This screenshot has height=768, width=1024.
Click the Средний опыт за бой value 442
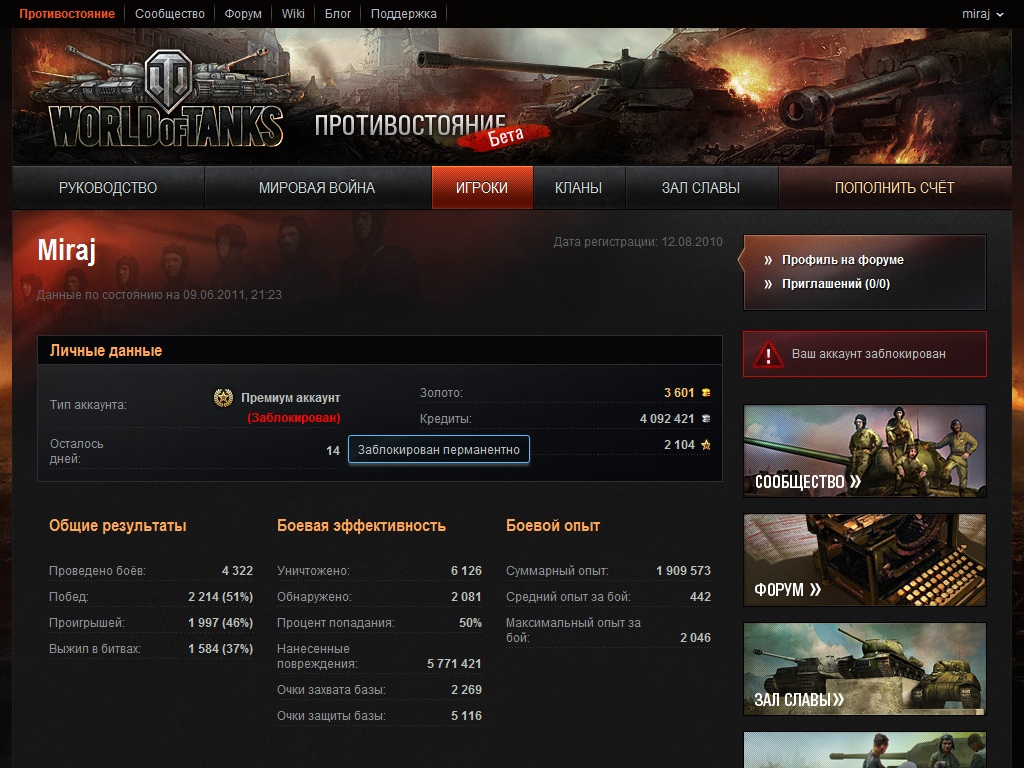point(700,597)
